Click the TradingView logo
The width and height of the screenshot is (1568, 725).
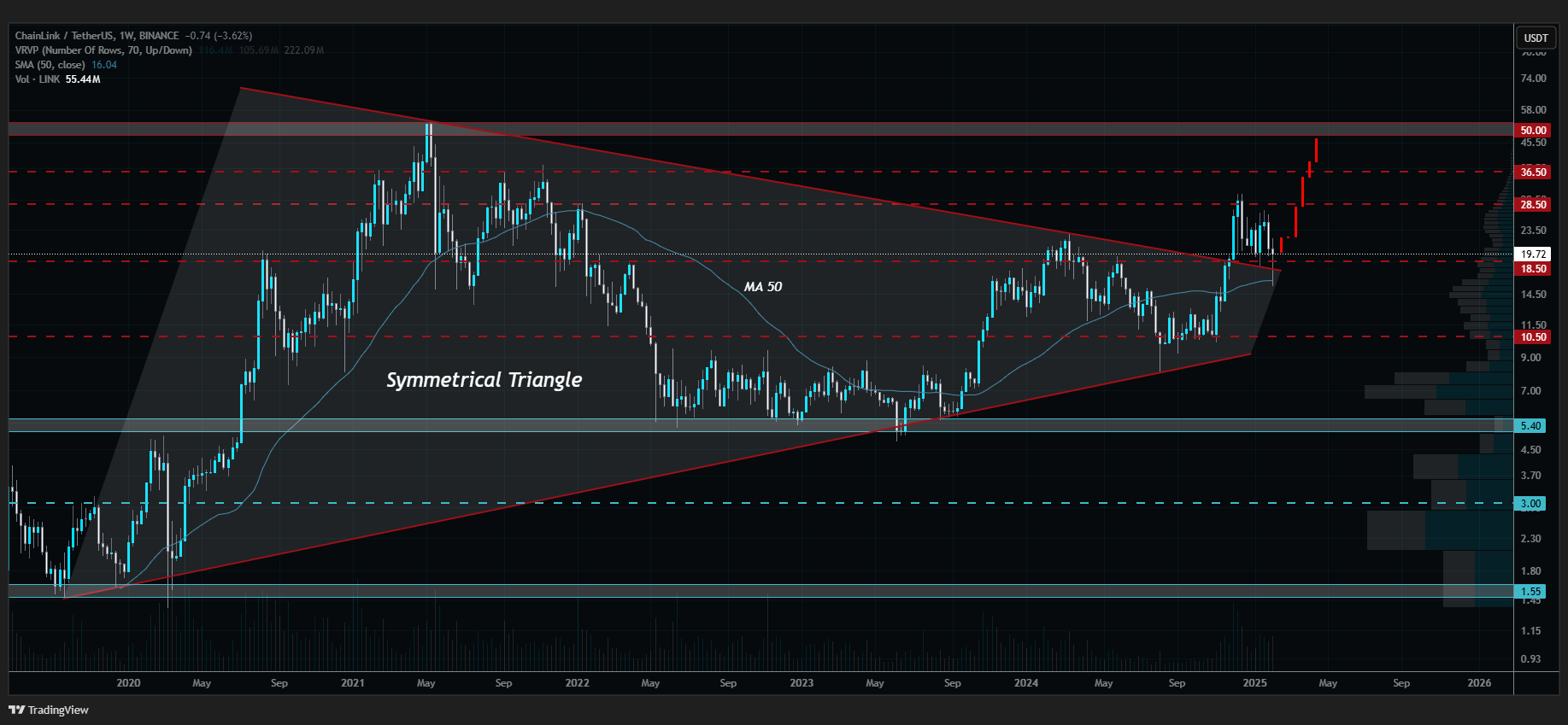click(49, 710)
